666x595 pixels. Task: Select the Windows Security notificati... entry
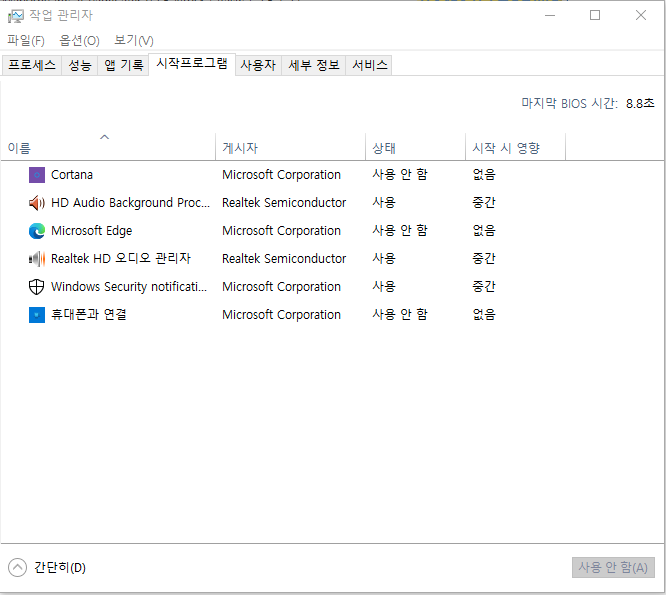click(129, 287)
